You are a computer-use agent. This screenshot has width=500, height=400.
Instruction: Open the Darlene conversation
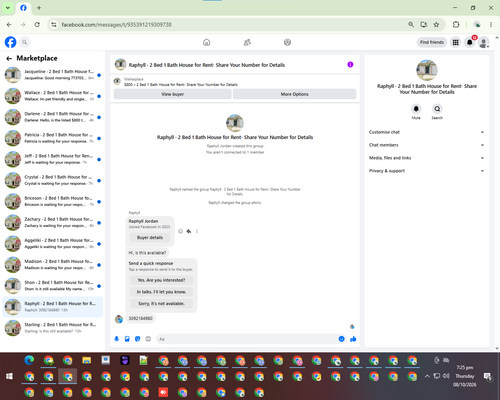point(53,117)
